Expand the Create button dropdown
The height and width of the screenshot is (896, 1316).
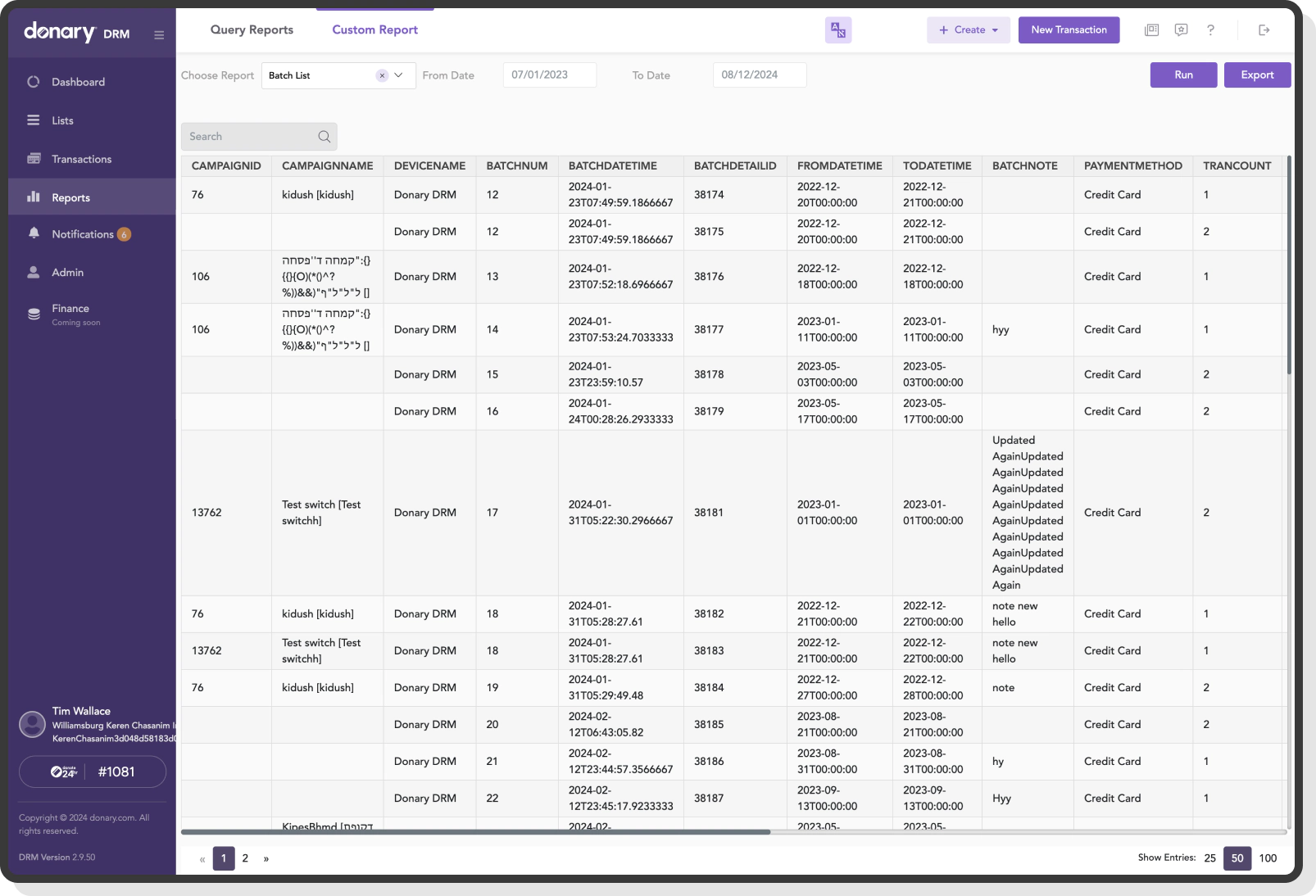pos(996,29)
